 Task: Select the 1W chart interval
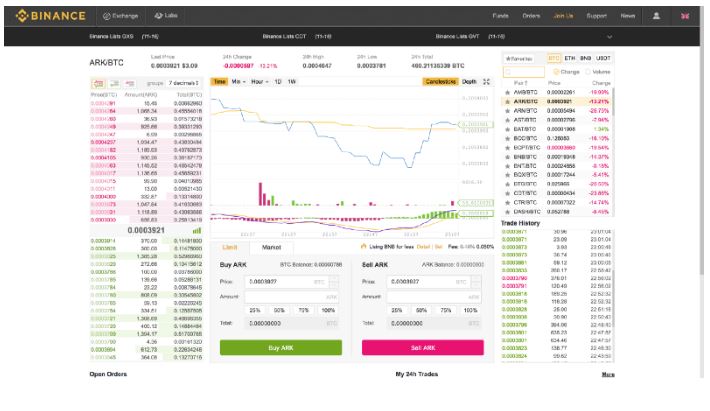tap(292, 81)
